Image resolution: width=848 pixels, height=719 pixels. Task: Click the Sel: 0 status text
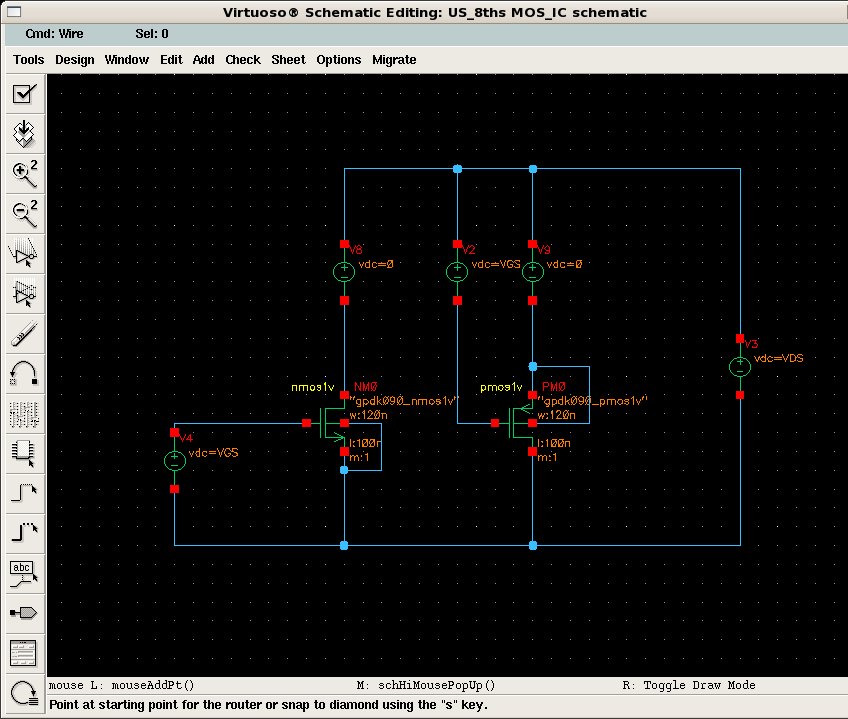[152, 34]
